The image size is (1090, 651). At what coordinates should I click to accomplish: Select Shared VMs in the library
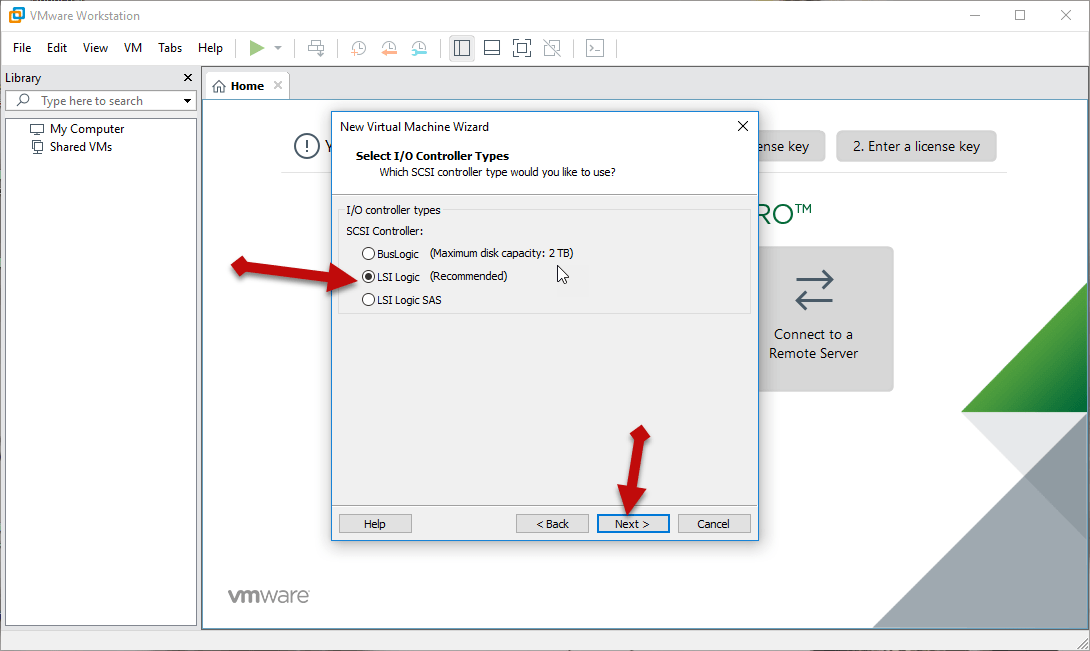point(81,147)
